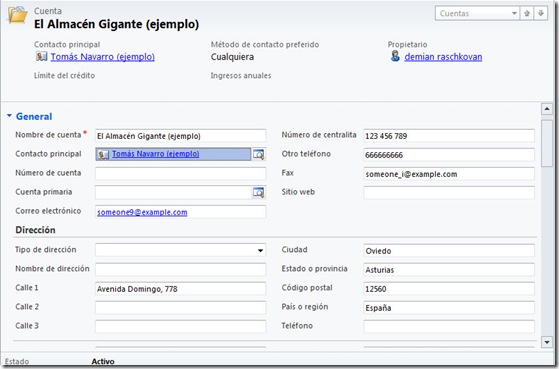This screenshot has height=369, width=559.
Task: Open the header Tomás Navarro (ejemplo) link
Action: pyautogui.click(x=103, y=57)
